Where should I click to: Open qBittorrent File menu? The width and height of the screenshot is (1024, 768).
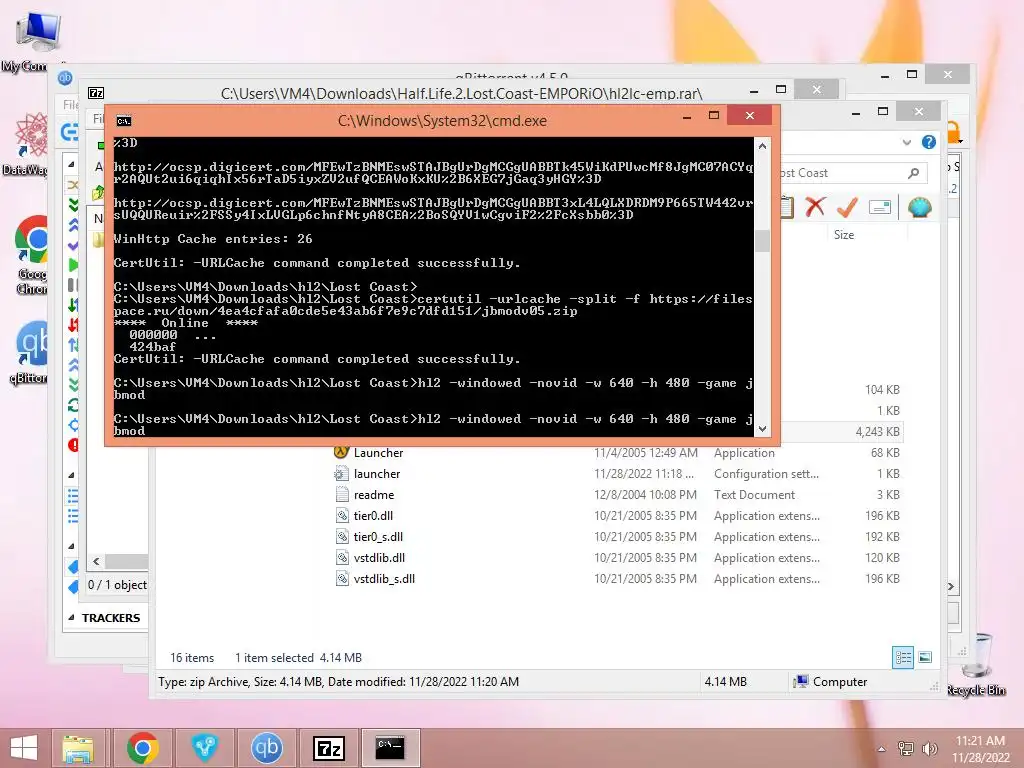pyautogui.click(x=69, y=104)
